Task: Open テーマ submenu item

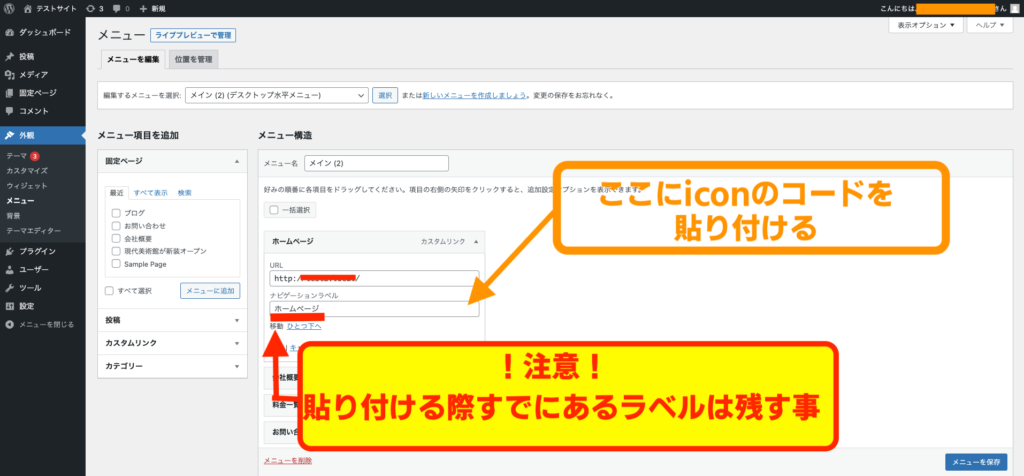Action: 17,156
